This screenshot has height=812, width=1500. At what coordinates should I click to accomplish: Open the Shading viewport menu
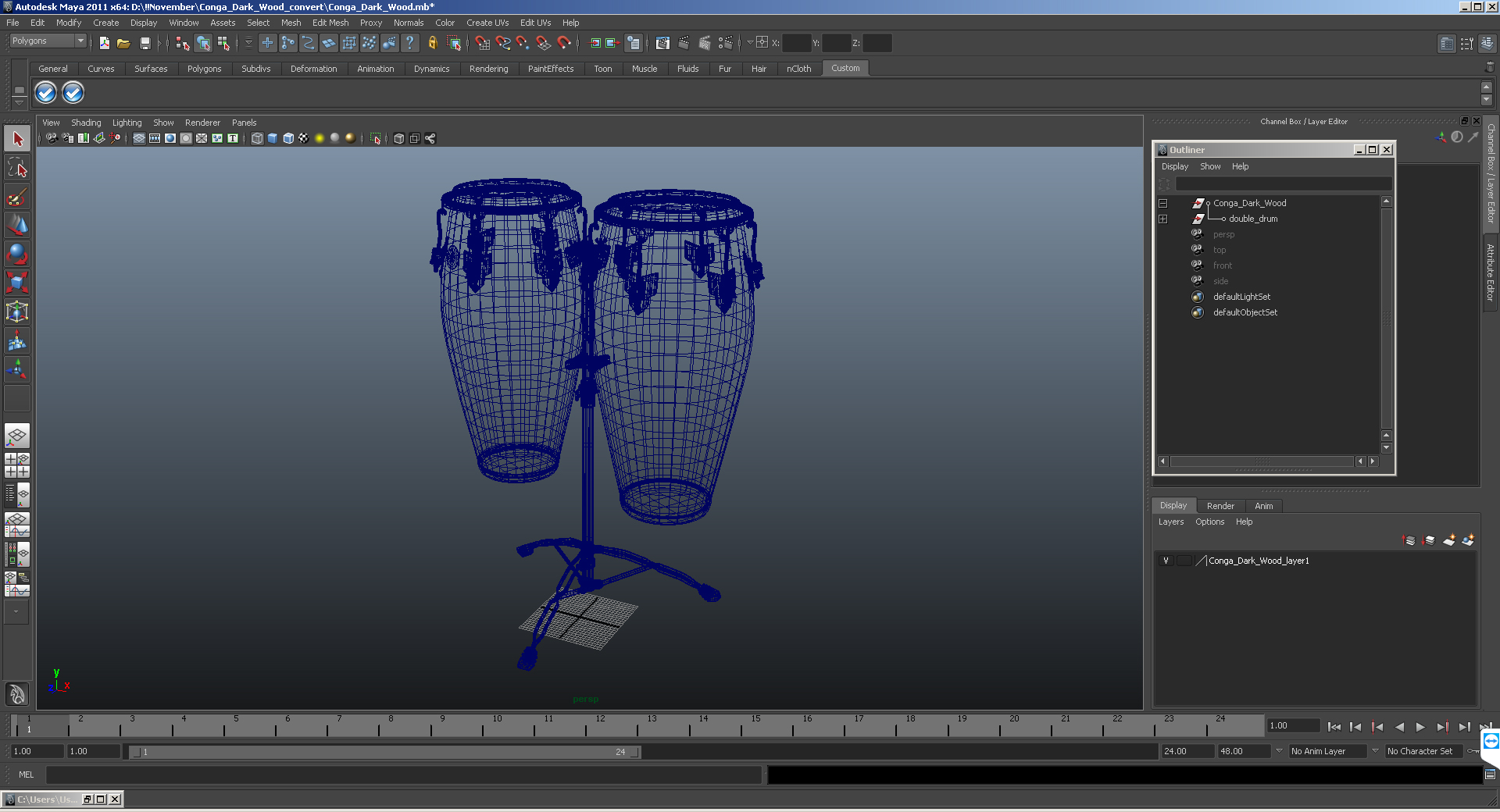pos(86,123)
